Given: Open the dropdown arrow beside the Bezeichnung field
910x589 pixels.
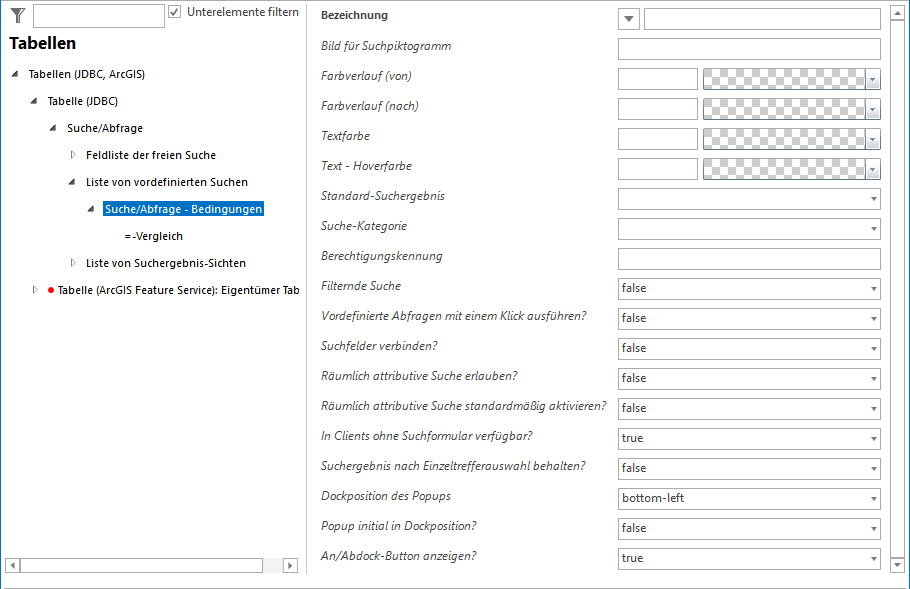Looking at the screenshot, I should point(628,18).
